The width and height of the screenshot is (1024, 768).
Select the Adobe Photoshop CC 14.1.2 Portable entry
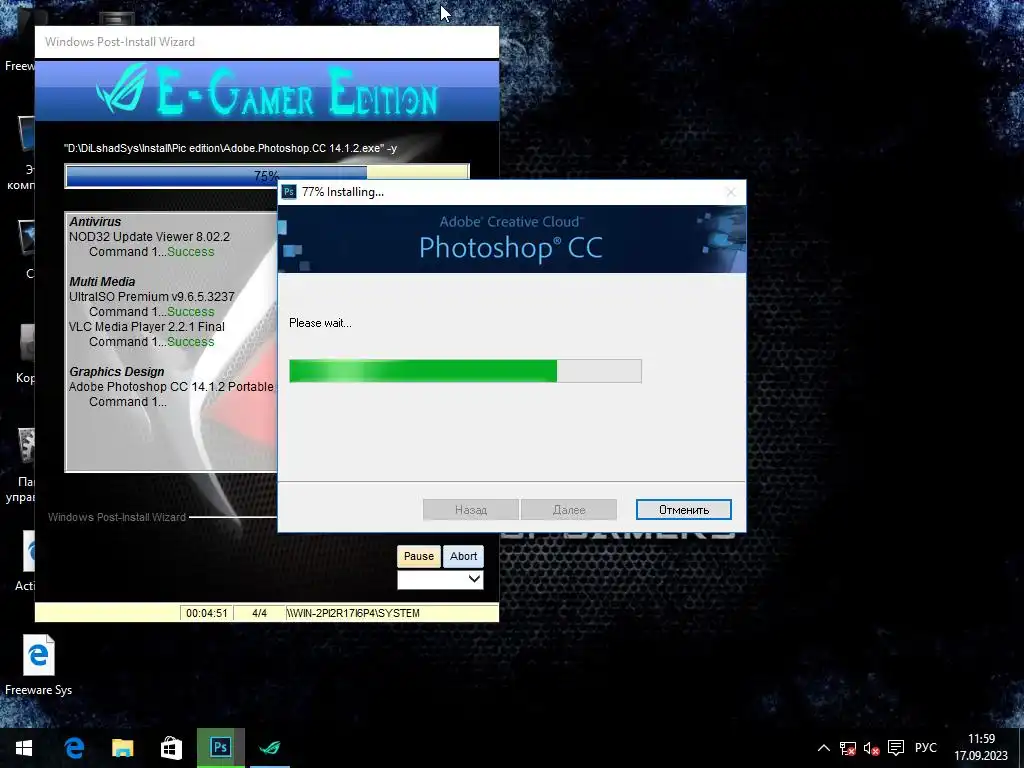point(171,387)
